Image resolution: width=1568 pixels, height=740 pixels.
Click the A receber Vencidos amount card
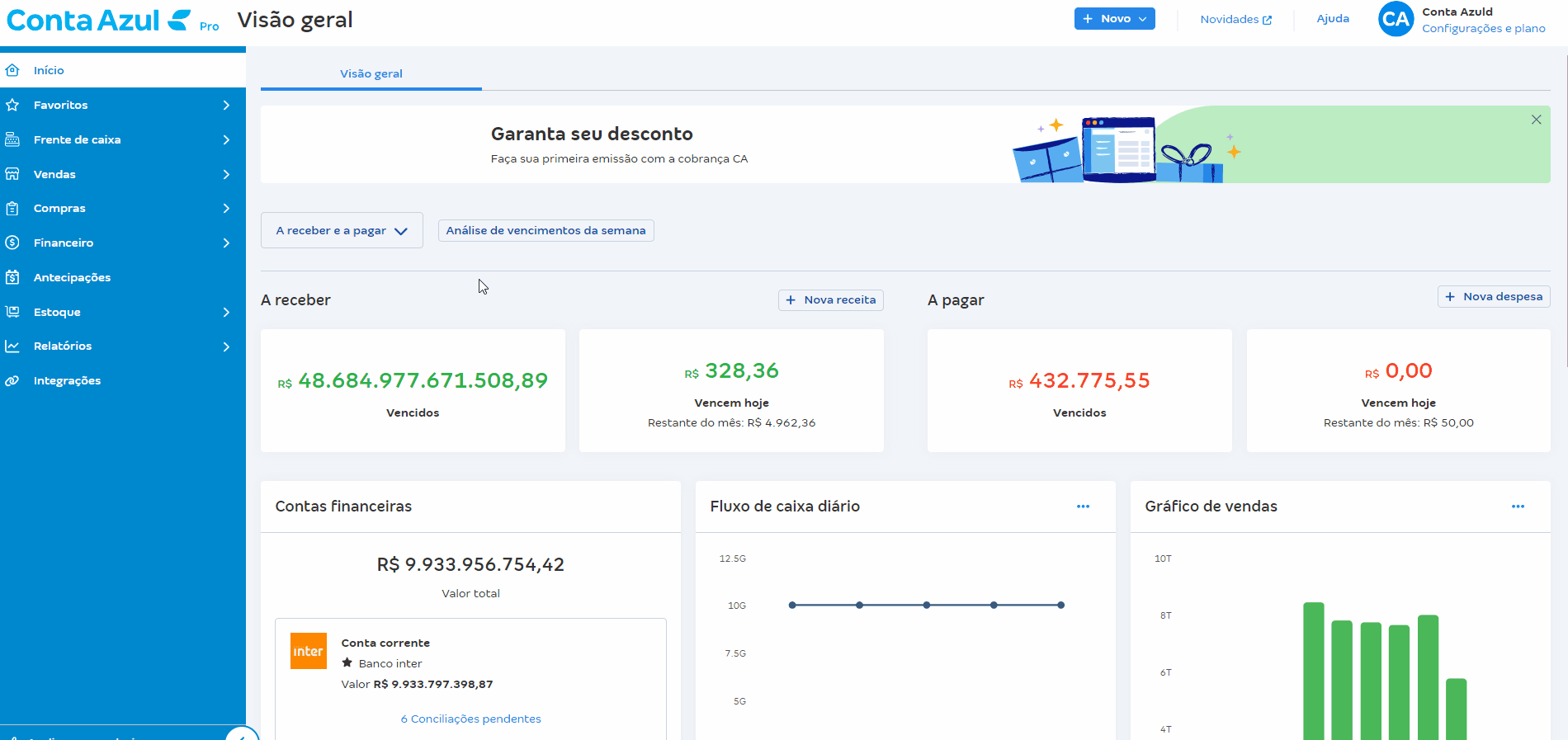pos(413,390)
